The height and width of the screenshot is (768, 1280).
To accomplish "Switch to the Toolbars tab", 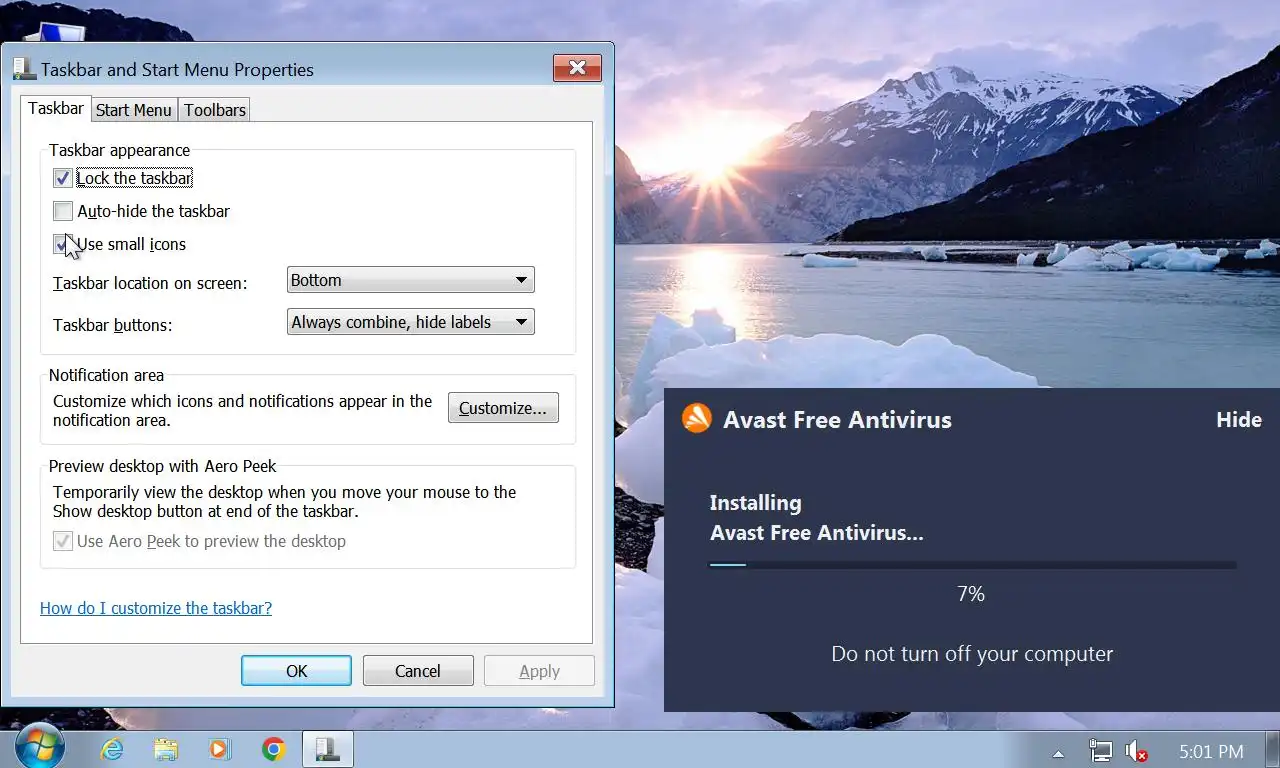I will coord(215,110).
